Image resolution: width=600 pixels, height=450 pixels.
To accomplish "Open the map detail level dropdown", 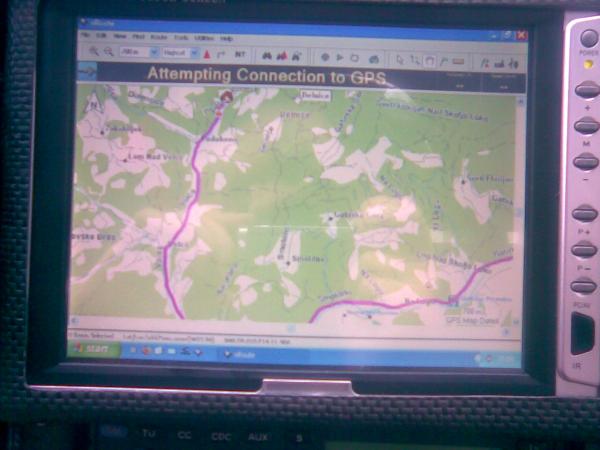I will [176, 52].
